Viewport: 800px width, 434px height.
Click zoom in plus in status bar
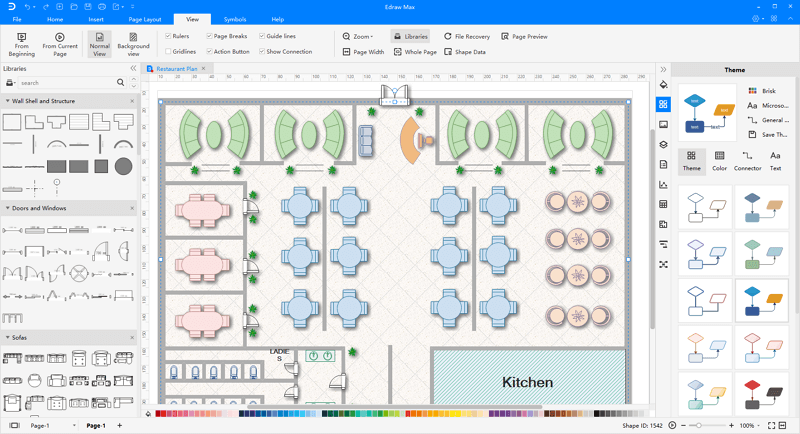731,425
